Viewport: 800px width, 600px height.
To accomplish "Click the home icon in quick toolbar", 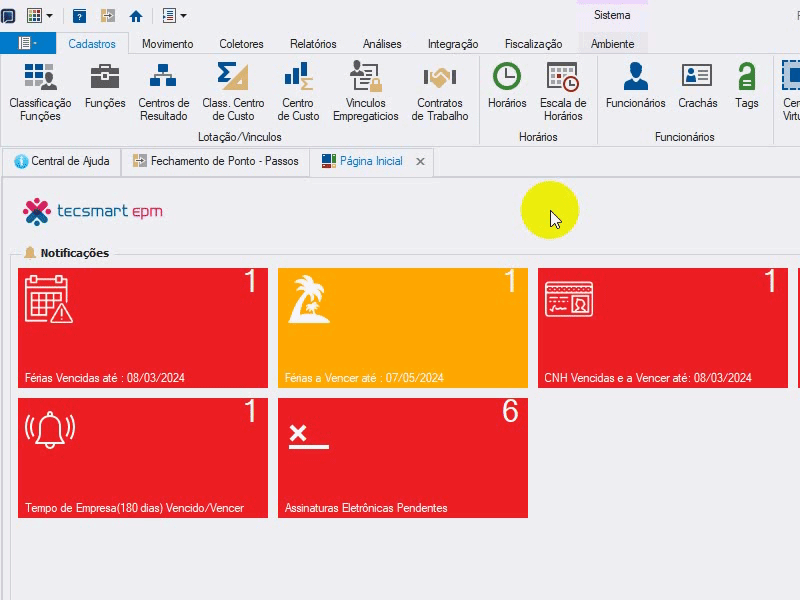I will click(136, 16).
